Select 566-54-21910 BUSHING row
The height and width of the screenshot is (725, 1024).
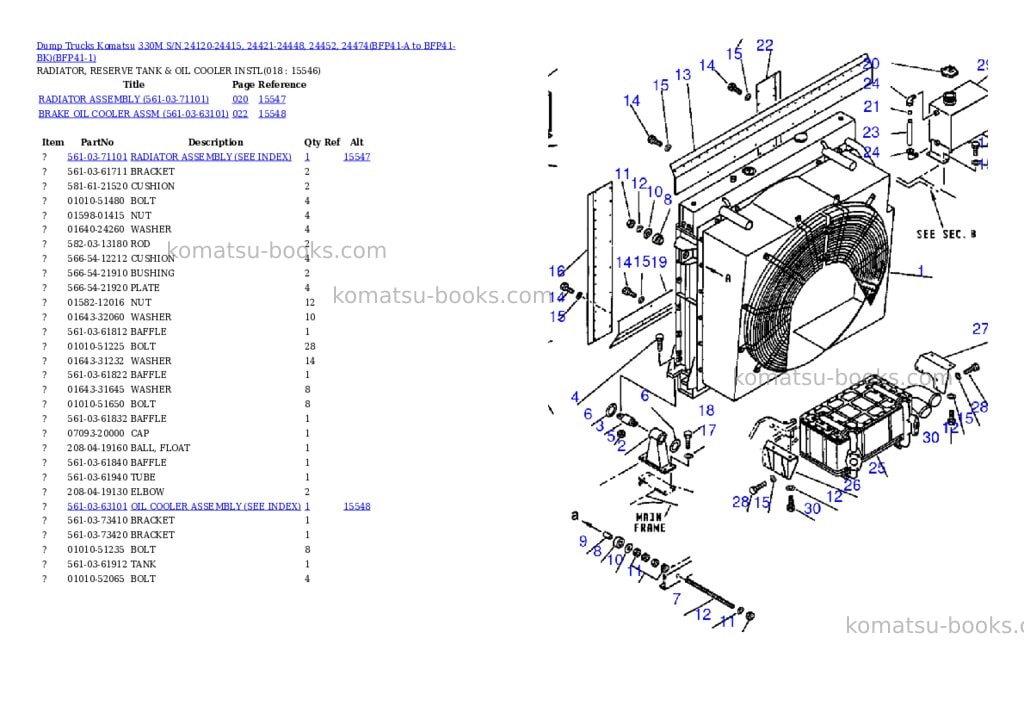pos(176,273)
